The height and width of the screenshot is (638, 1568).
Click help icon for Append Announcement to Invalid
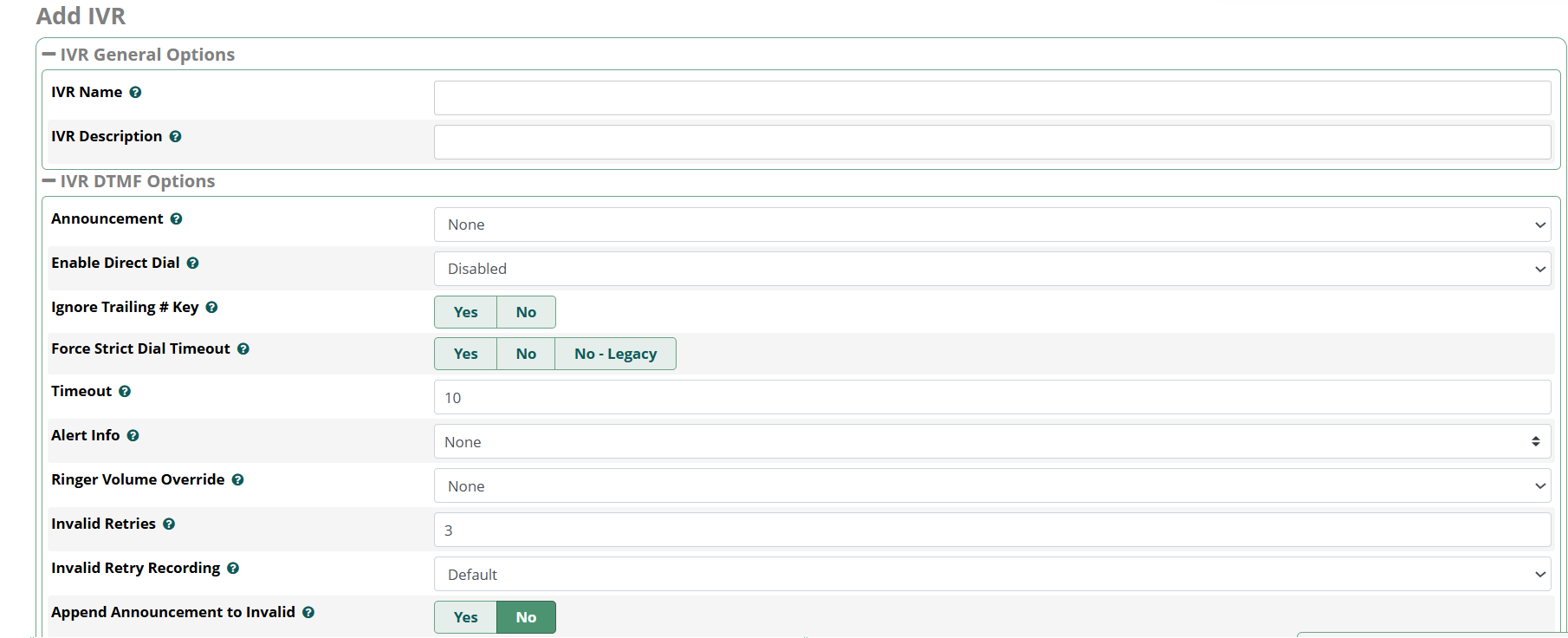coord(308,612)
